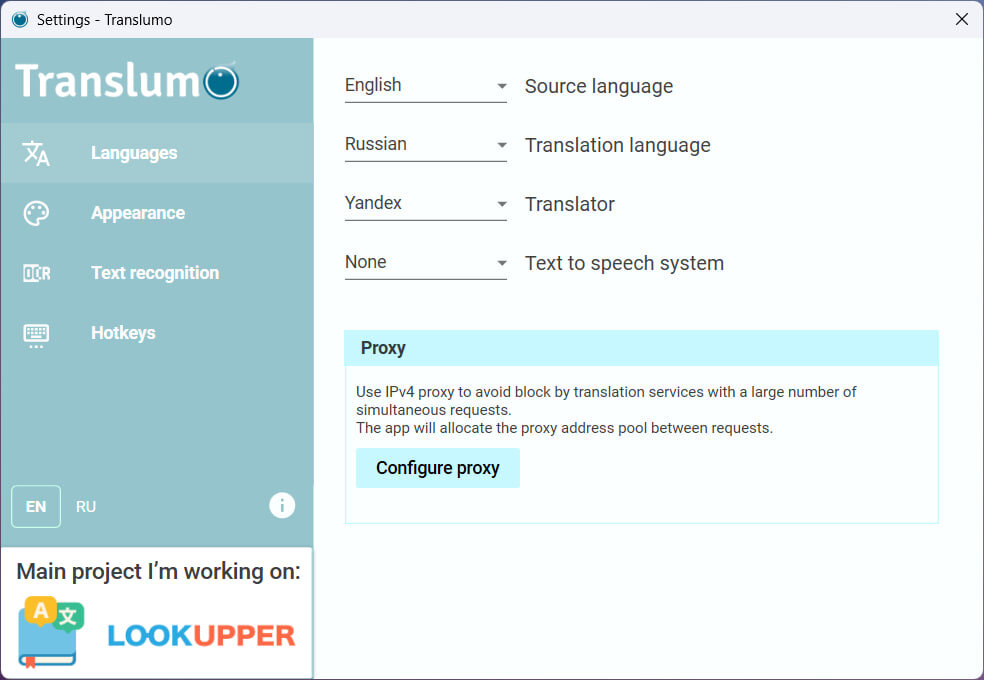Click the Translumo logo eye icon

(222, 82)
